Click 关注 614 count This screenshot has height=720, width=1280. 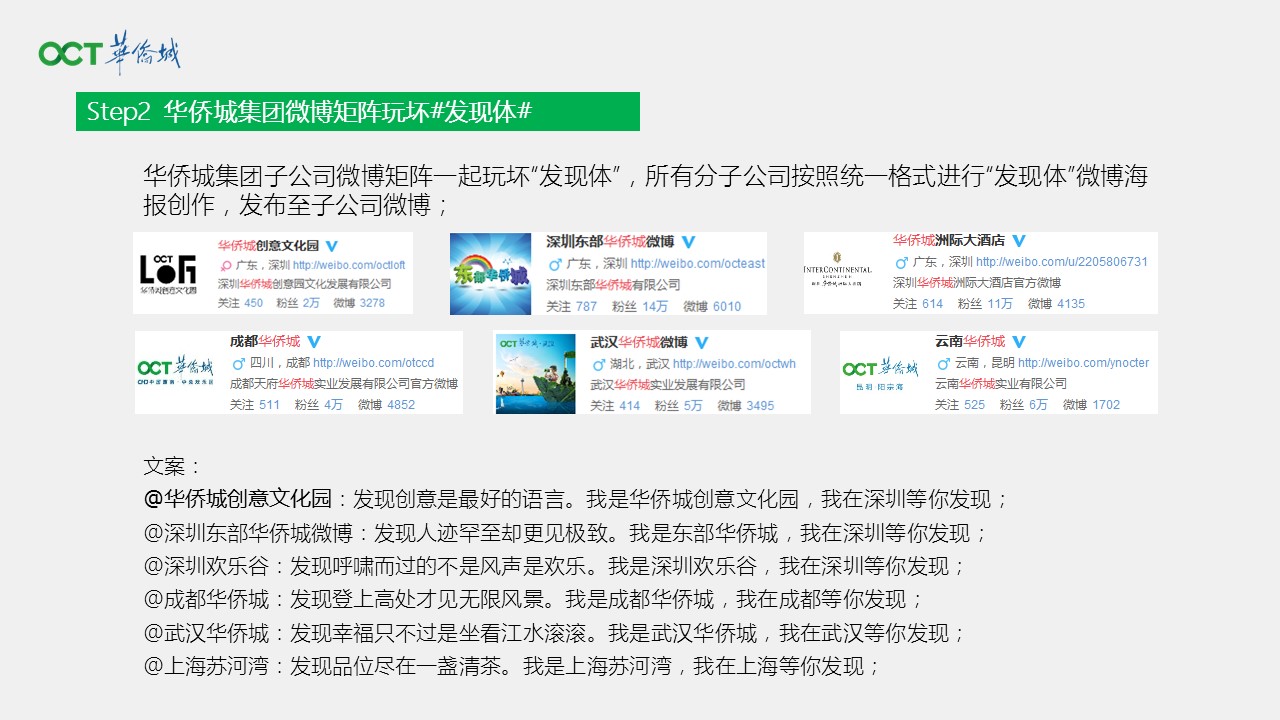(918, 304)
